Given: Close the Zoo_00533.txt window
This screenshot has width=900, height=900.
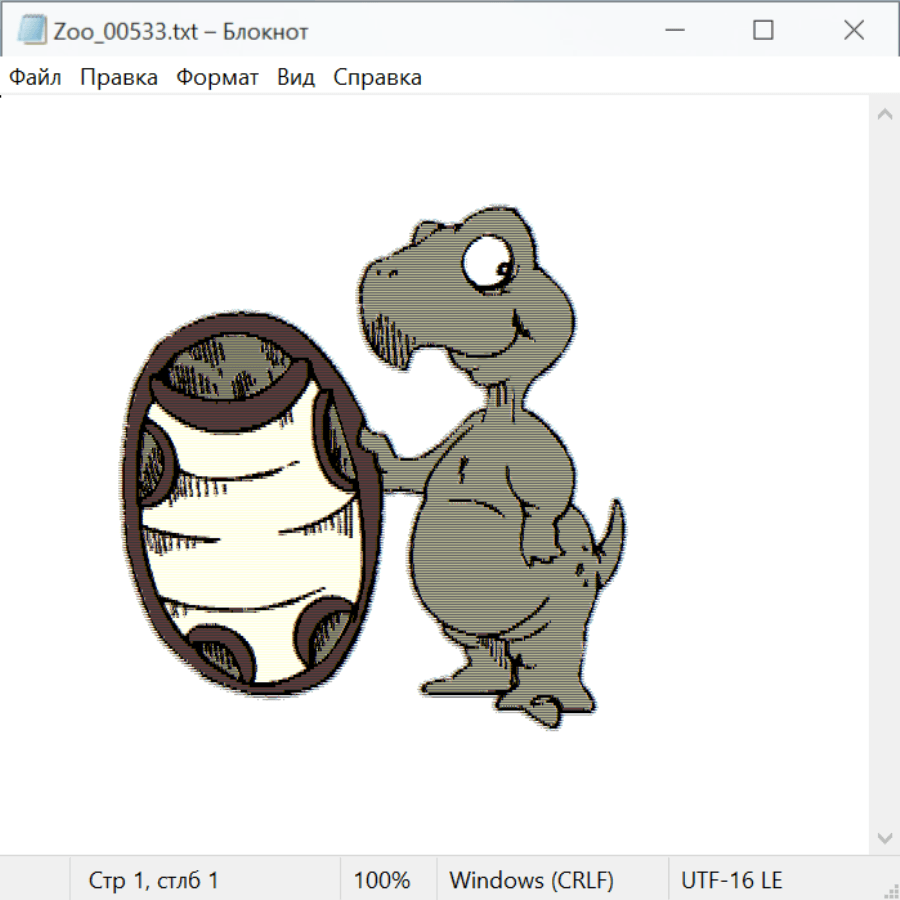Looking at the screenshot, I should click(x=853, y=30).
